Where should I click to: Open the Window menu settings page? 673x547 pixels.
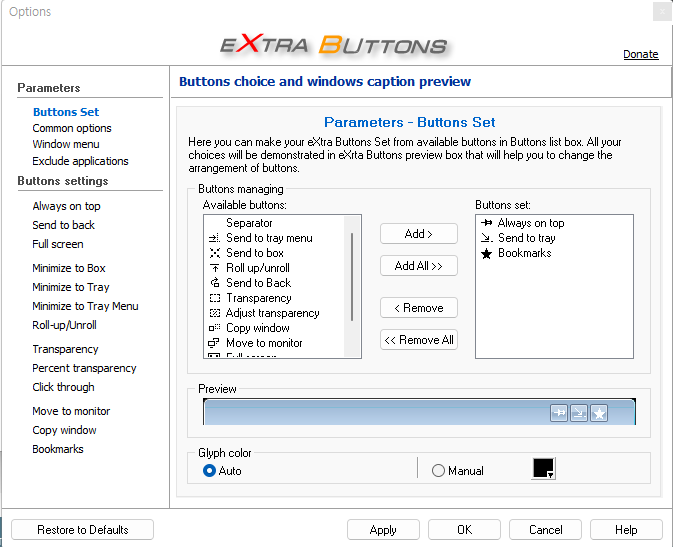[66, 144]
